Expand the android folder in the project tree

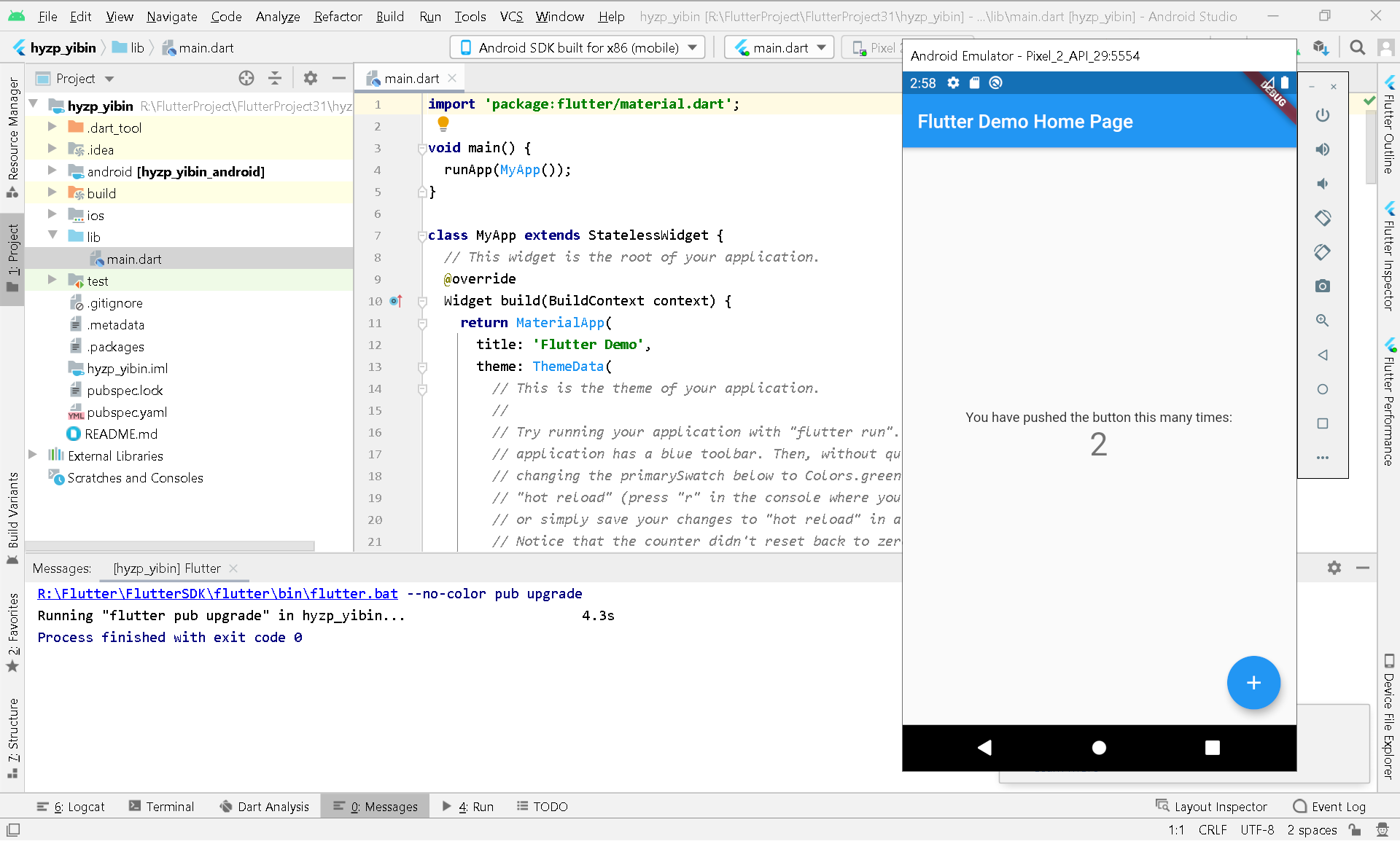[x=52, y=171]
